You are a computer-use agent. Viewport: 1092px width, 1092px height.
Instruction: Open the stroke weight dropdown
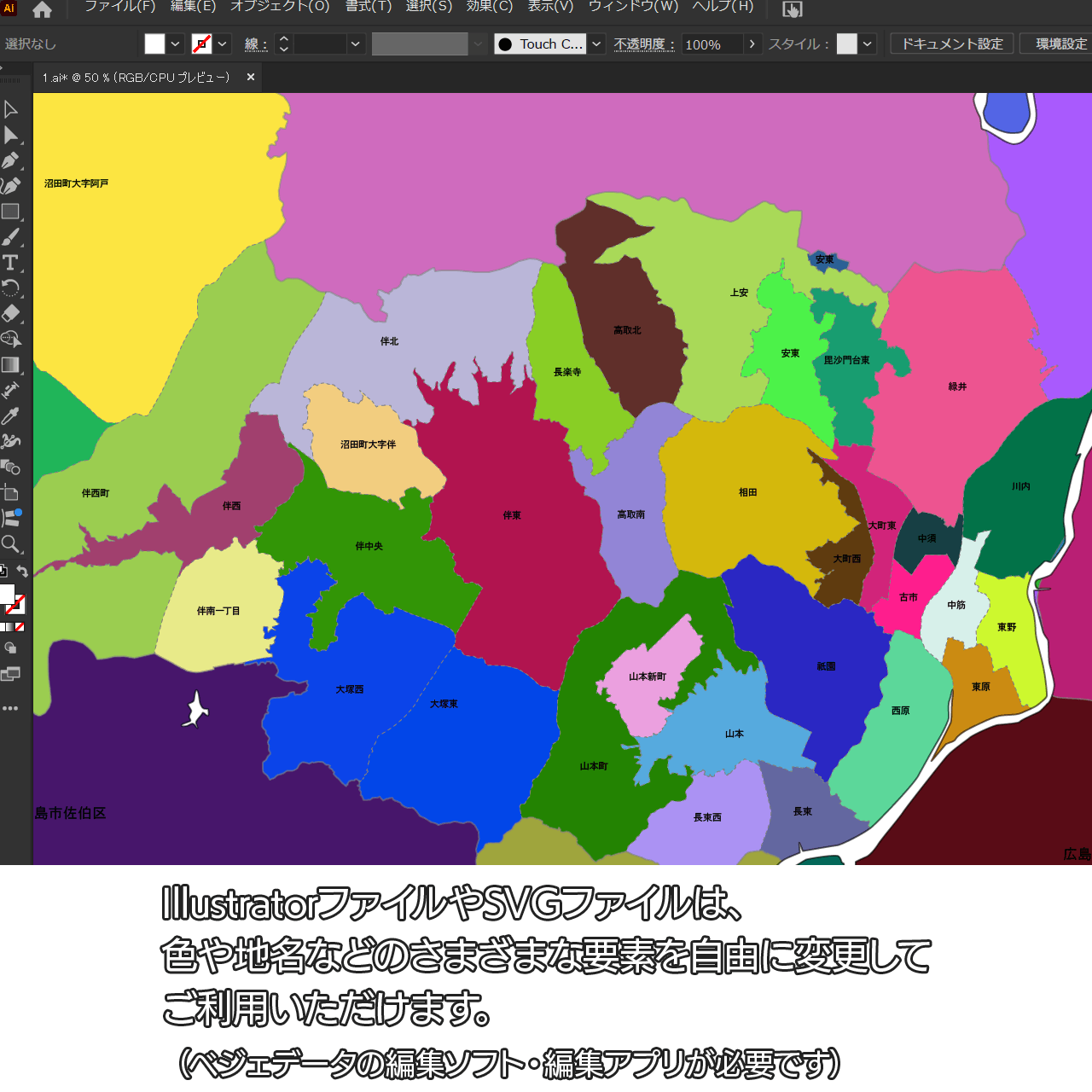(356, 44)
